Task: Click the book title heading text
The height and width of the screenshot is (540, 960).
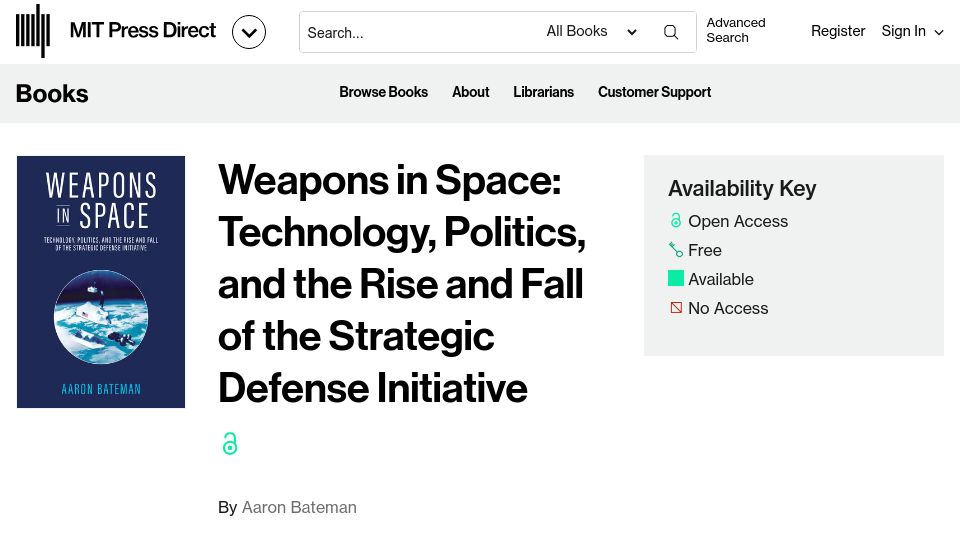Action: (x=402, y=283)
